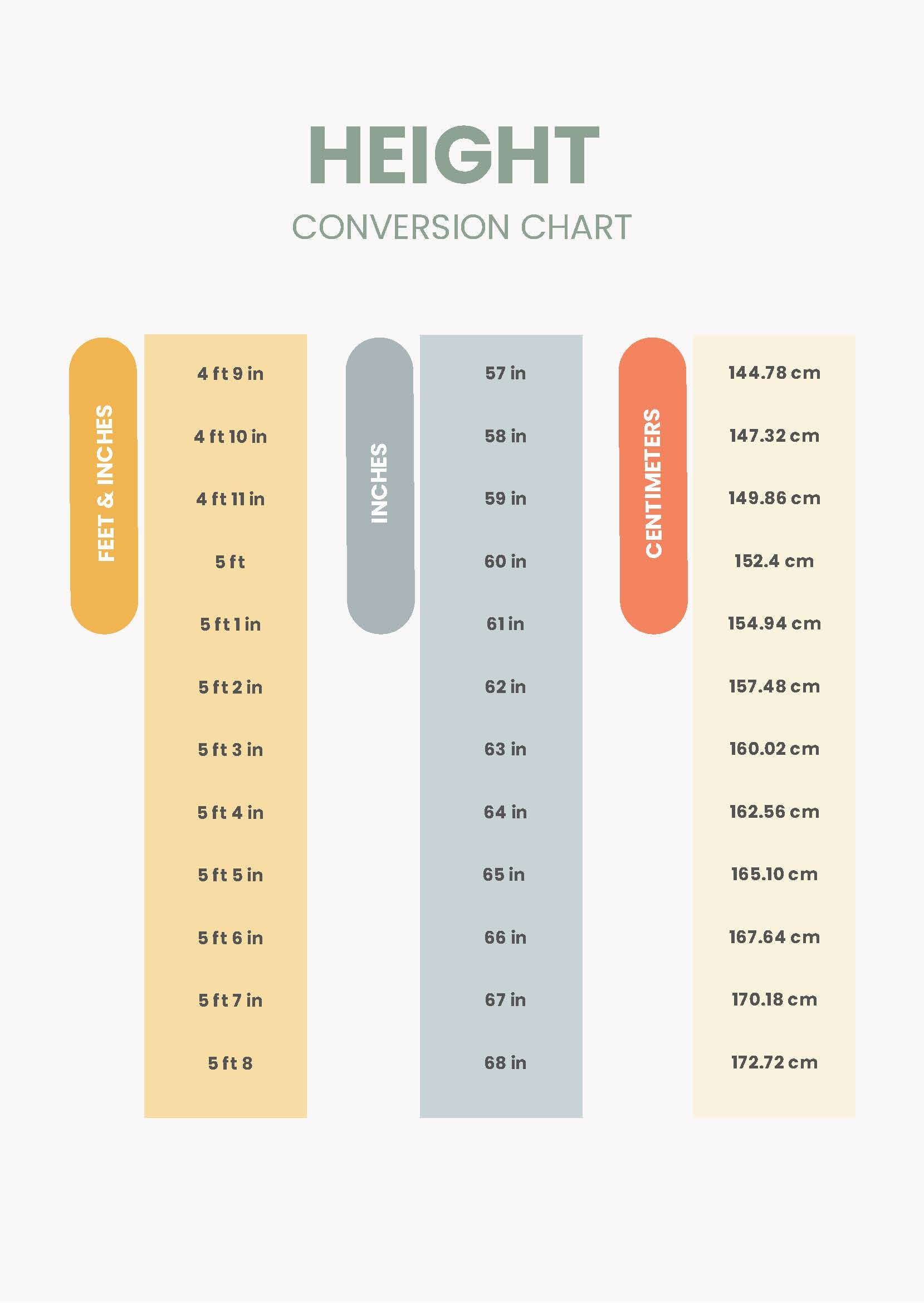Select the 5 ft 8 entry
924x1303 pixels.
230,1063
